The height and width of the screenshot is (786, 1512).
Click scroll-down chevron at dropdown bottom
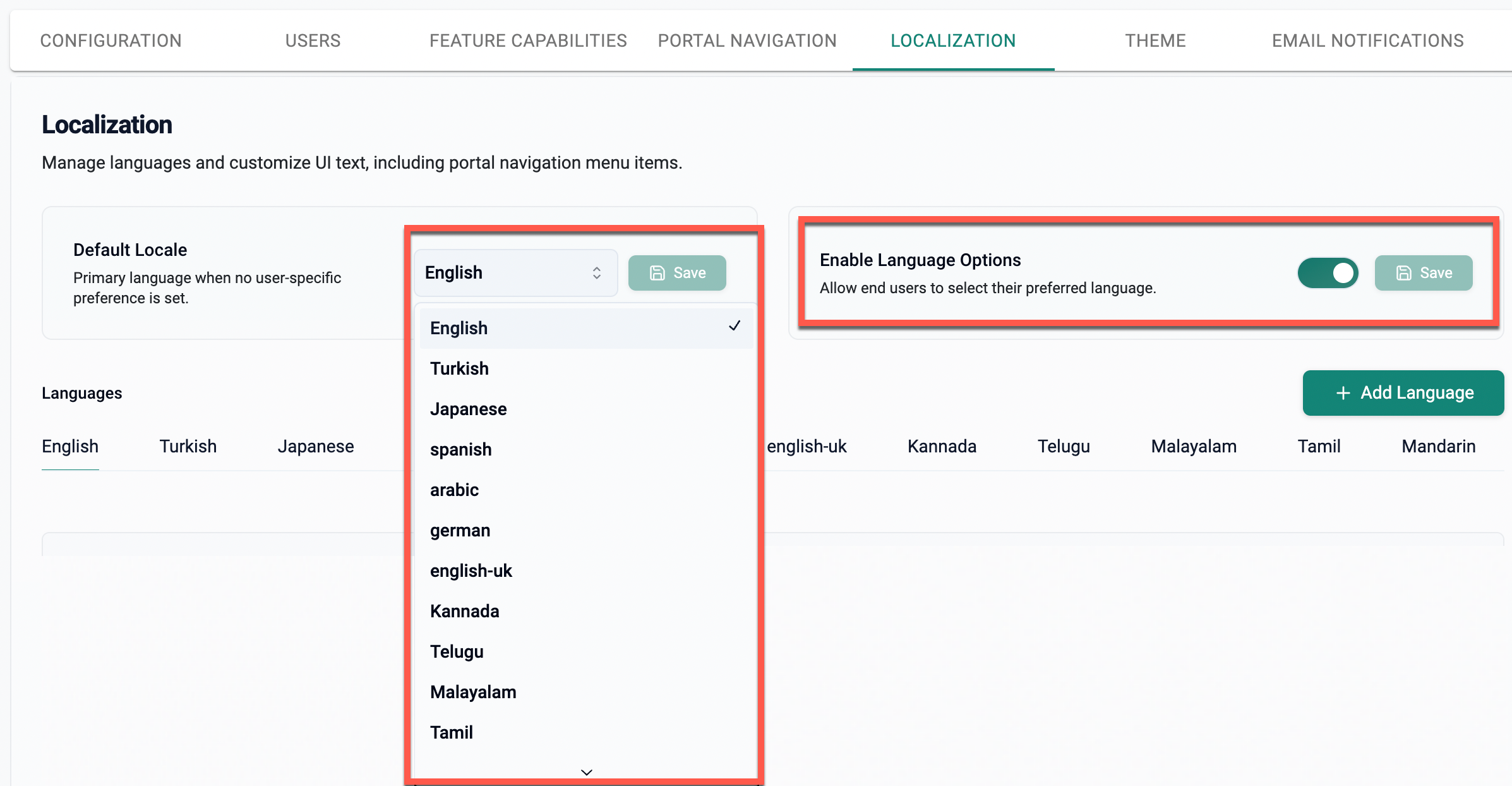pyautogui.click(x=586, y=772)
